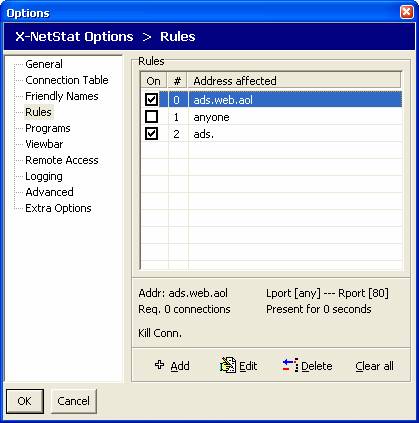The image size is (419, 423).
Task: Select Connection Table in the tree
Action: pos(67,80)
